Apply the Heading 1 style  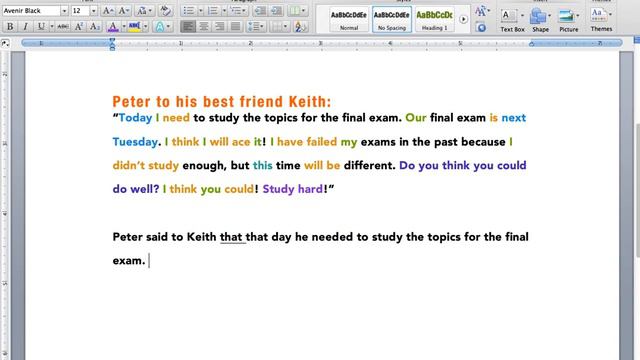point(434,20)
